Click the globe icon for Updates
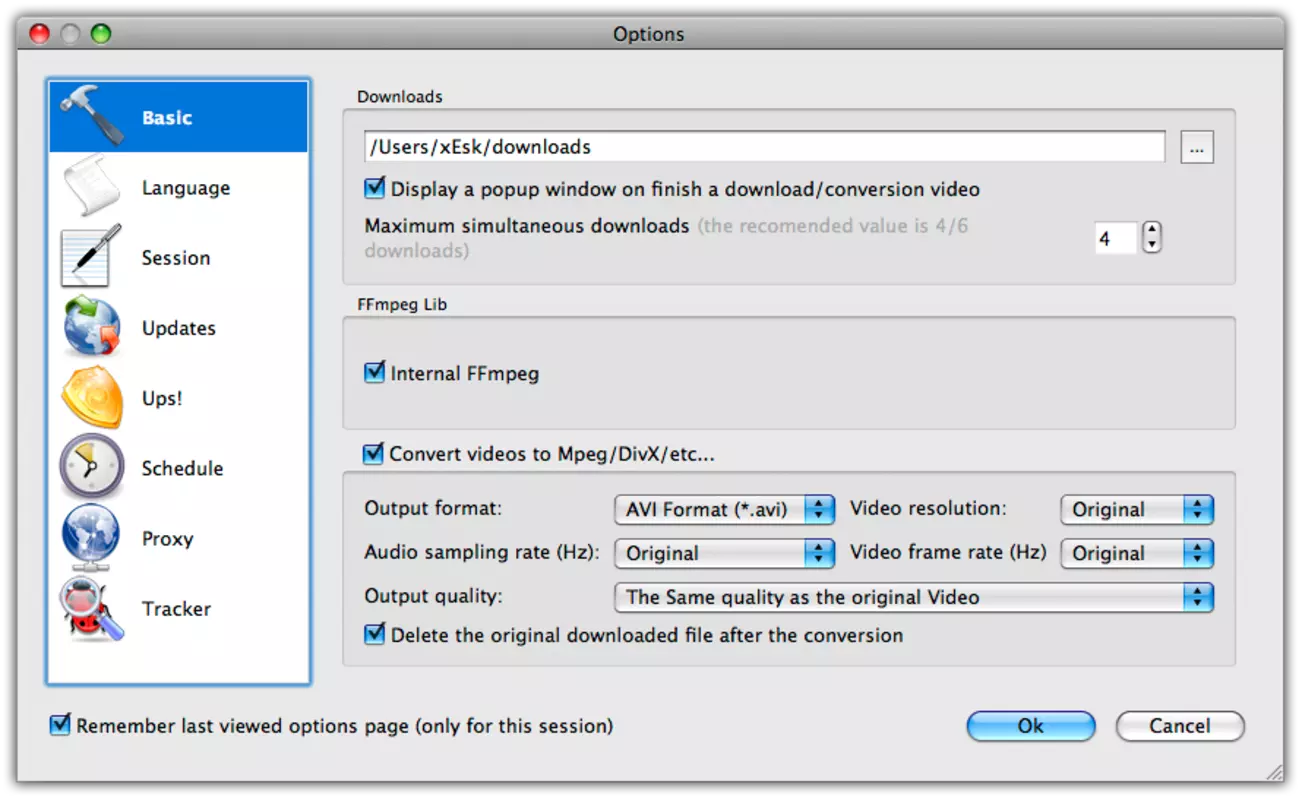The width and height of the screenshot is (1302, 800). pyautogui.click(x=92, y=327)
